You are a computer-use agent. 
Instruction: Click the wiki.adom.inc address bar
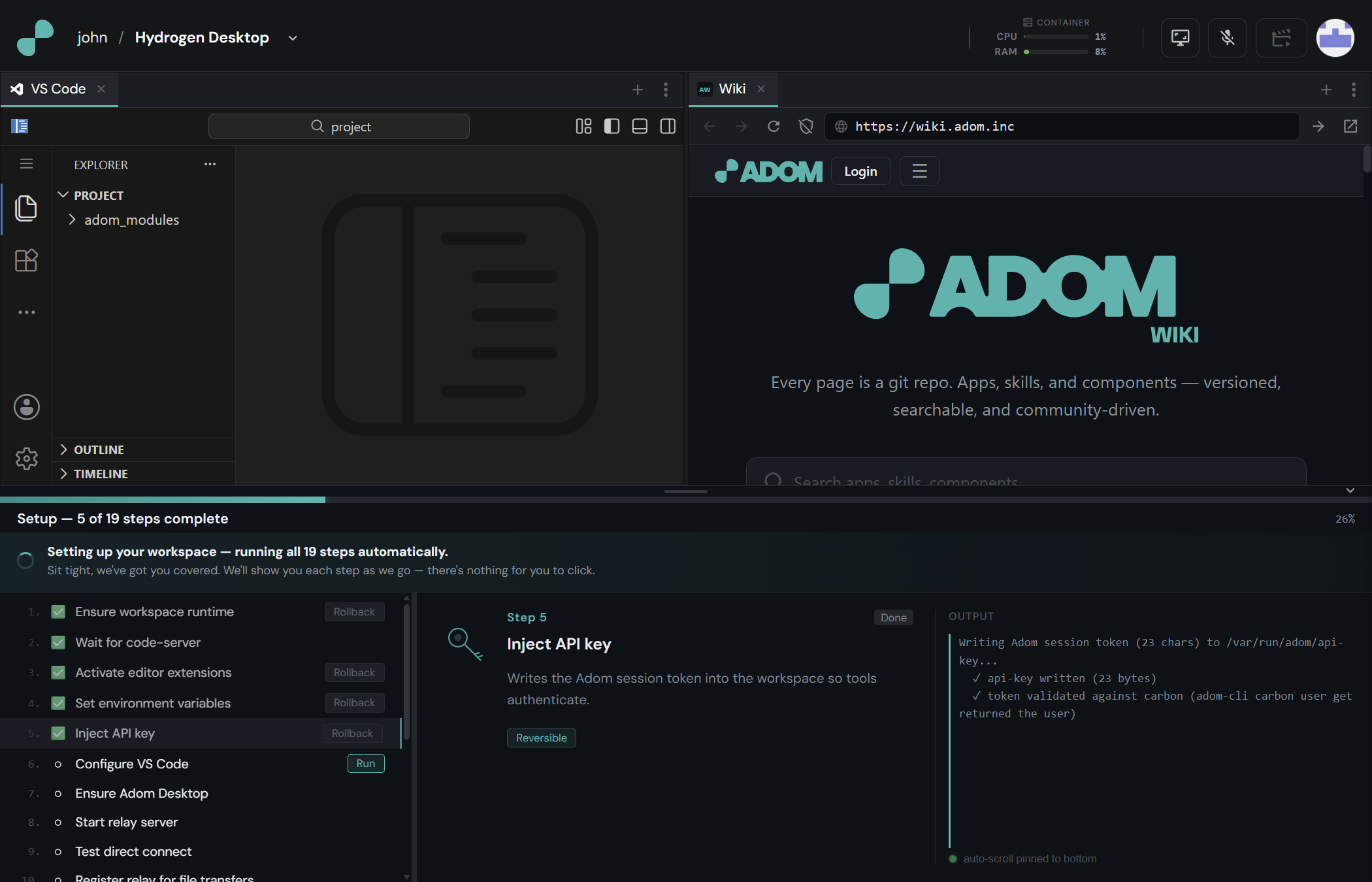coord(1062,126)
